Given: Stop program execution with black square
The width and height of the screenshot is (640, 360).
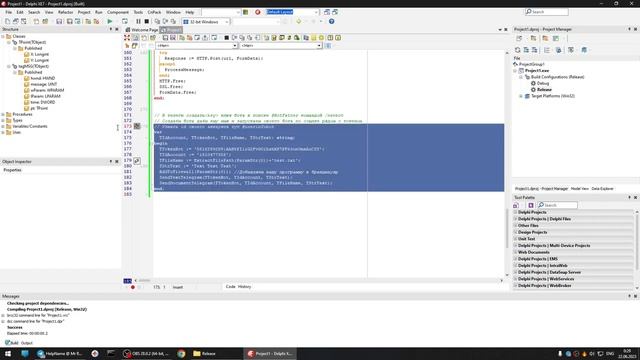Looking at the screenshot, I should (x=147, y=21).
